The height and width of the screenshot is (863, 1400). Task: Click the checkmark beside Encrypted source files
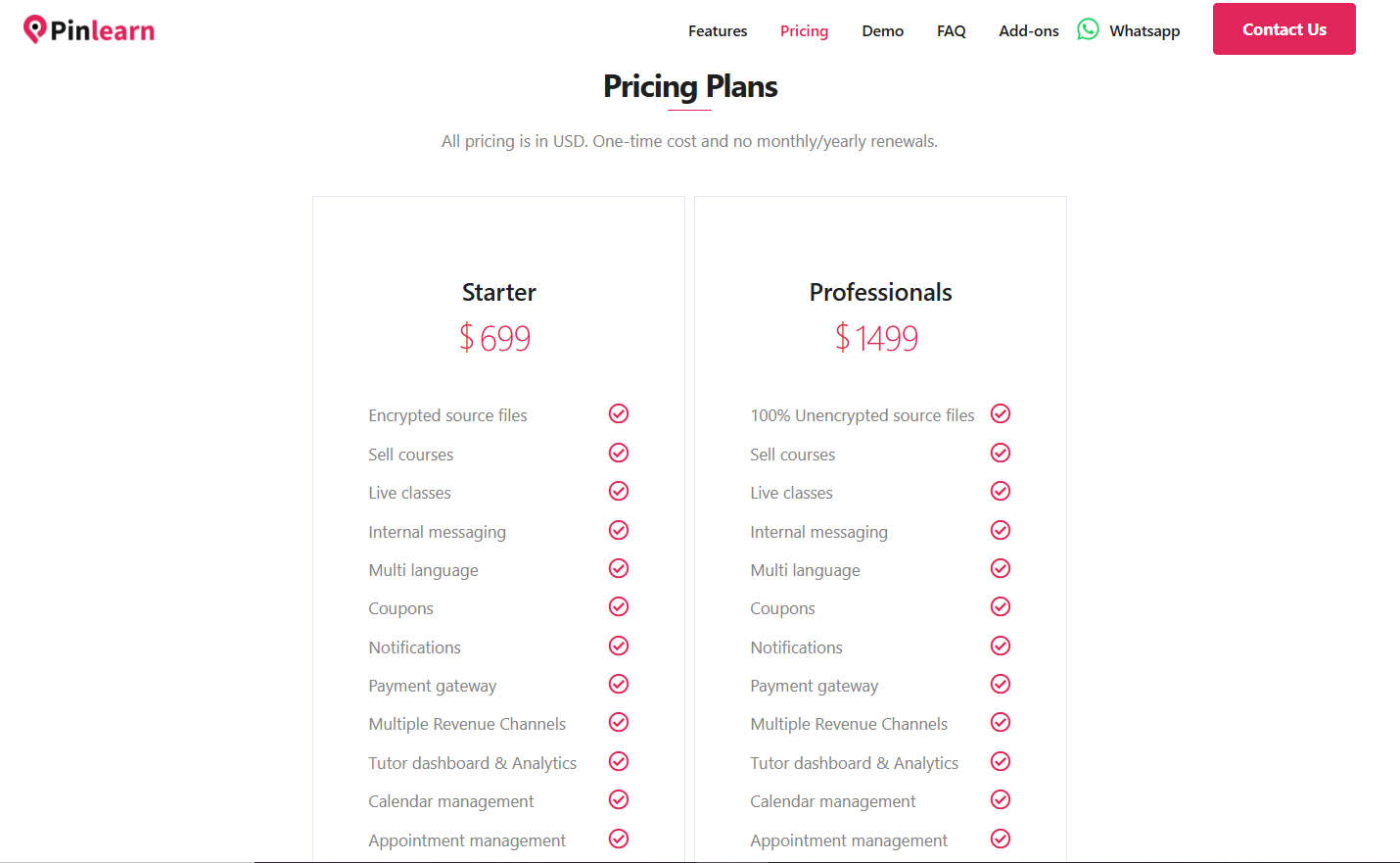coord(618,413)
